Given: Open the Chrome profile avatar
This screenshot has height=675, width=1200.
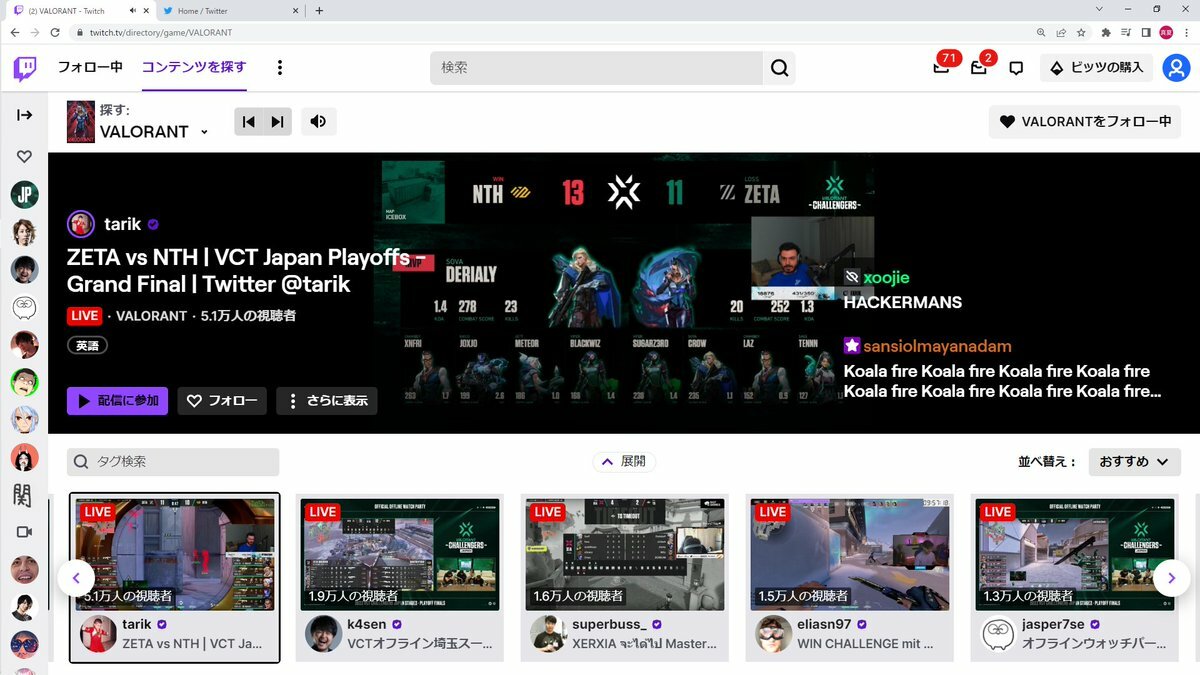Looking at the screenshot, I should coord(1166,32).
